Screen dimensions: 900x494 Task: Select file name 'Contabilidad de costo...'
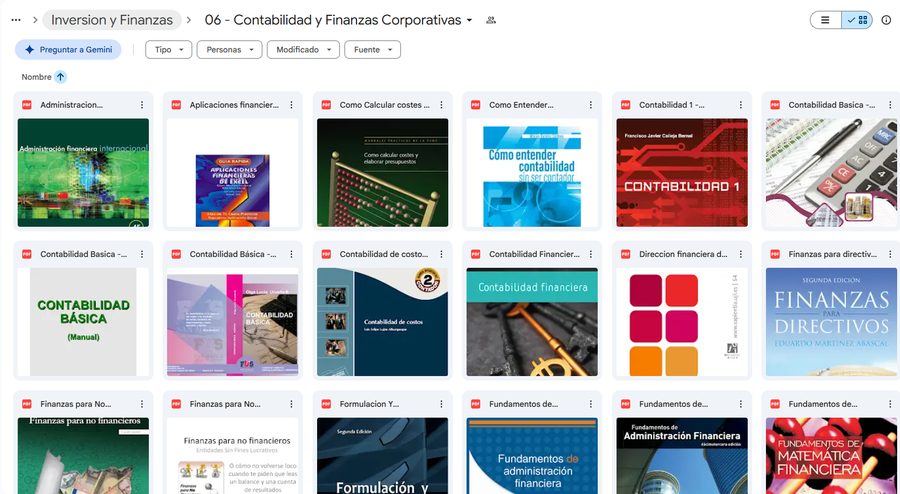(384, 254)
